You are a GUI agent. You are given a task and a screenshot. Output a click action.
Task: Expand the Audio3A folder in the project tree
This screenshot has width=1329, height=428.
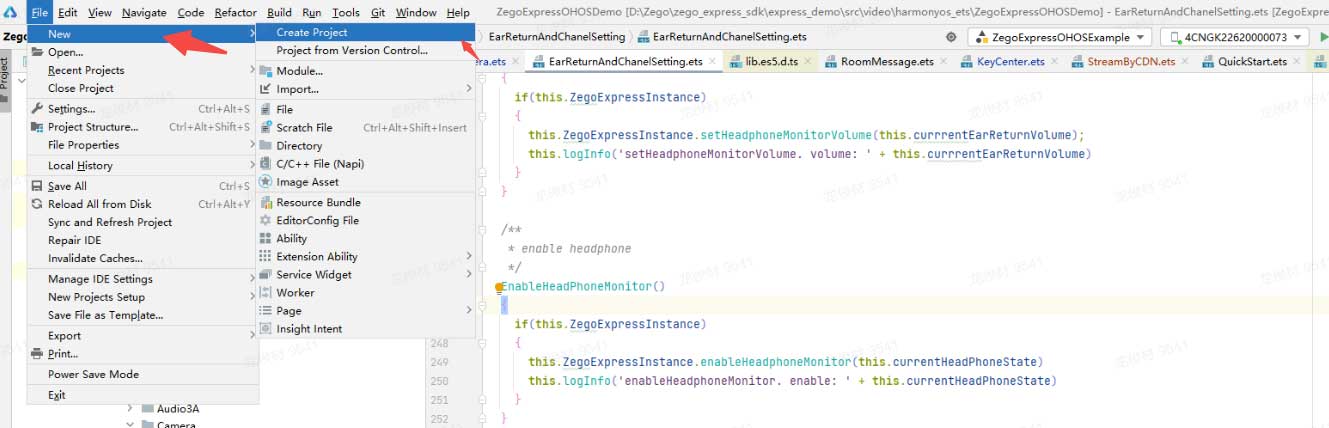pos(130,408)
